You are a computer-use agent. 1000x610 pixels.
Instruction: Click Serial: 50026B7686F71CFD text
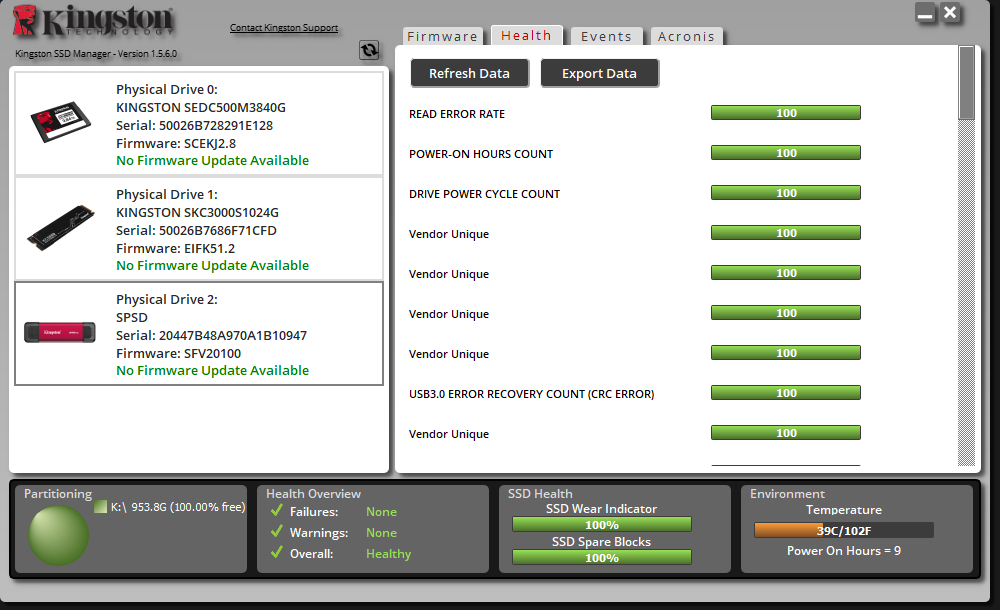(x=196, y=230)
